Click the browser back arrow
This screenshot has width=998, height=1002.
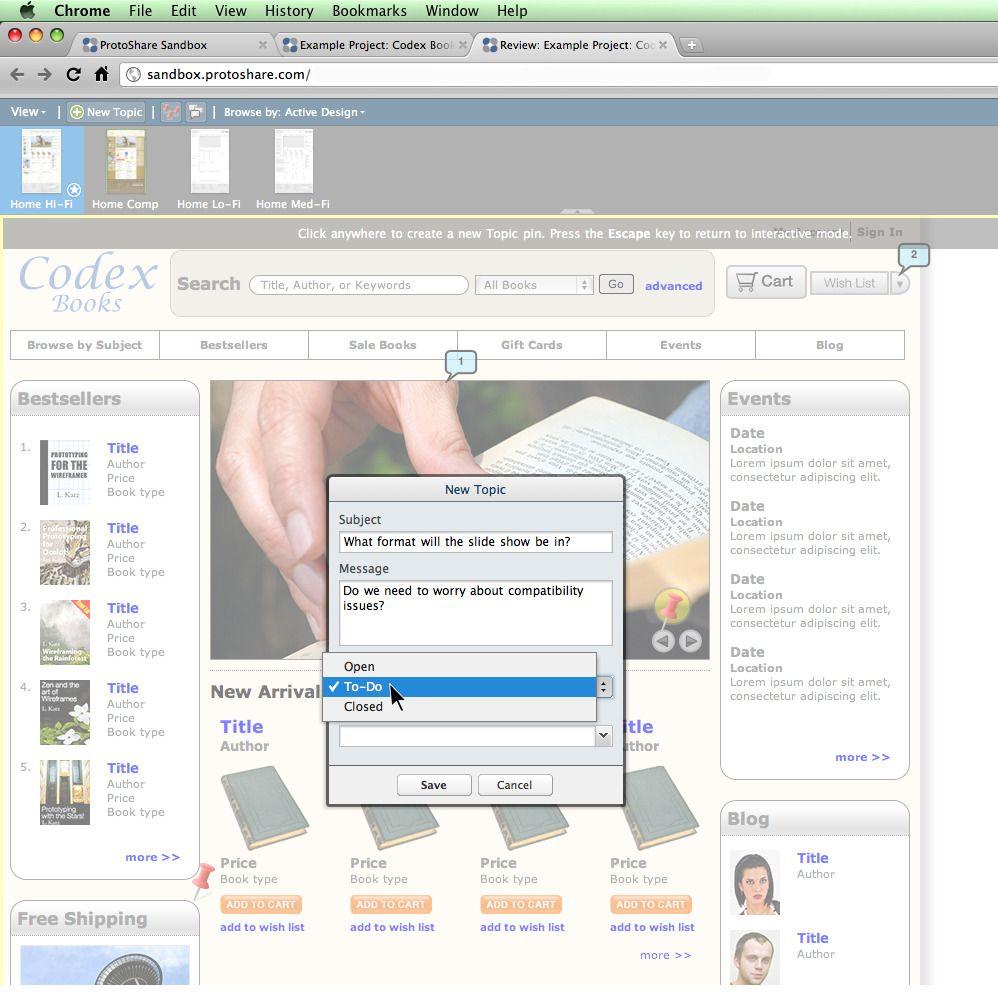click(17, 74)
